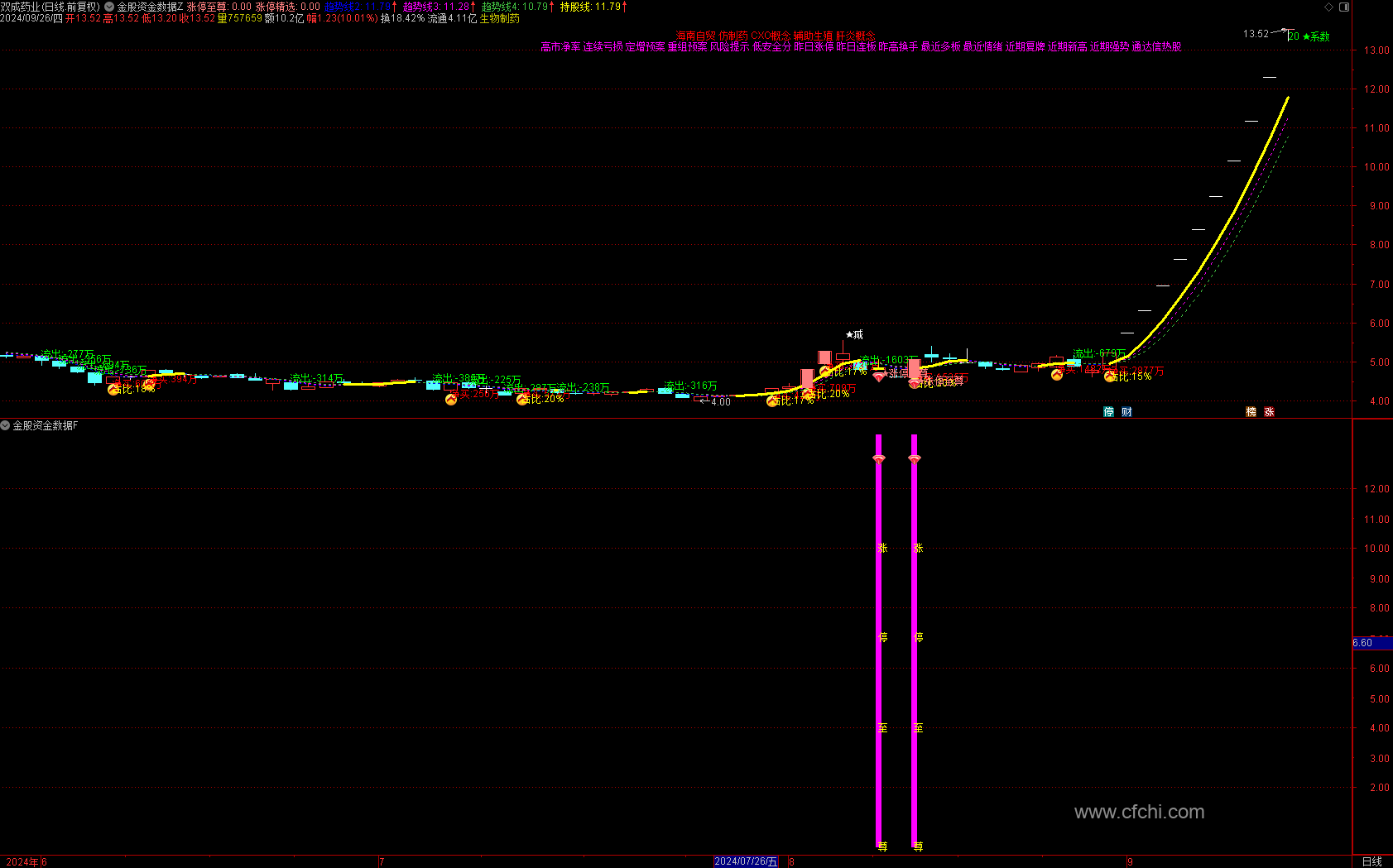Viewport: 1393px width, 868px height.
Task: Click the CXO概念 concept tag
Action: point(771,36)
